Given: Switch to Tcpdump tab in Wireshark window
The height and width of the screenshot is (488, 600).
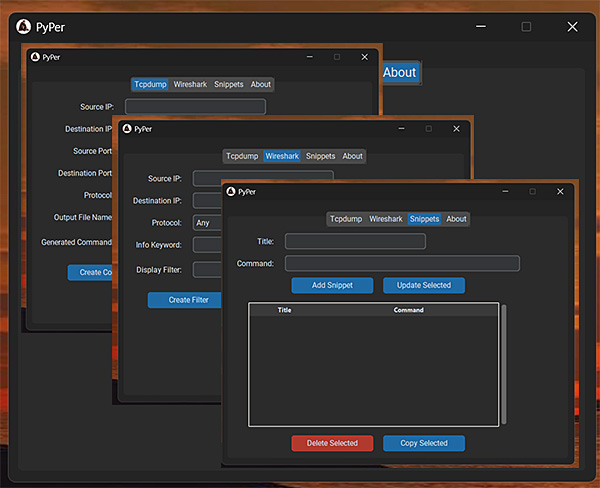Looking at the screenshot, I should [x=242, y=156].
